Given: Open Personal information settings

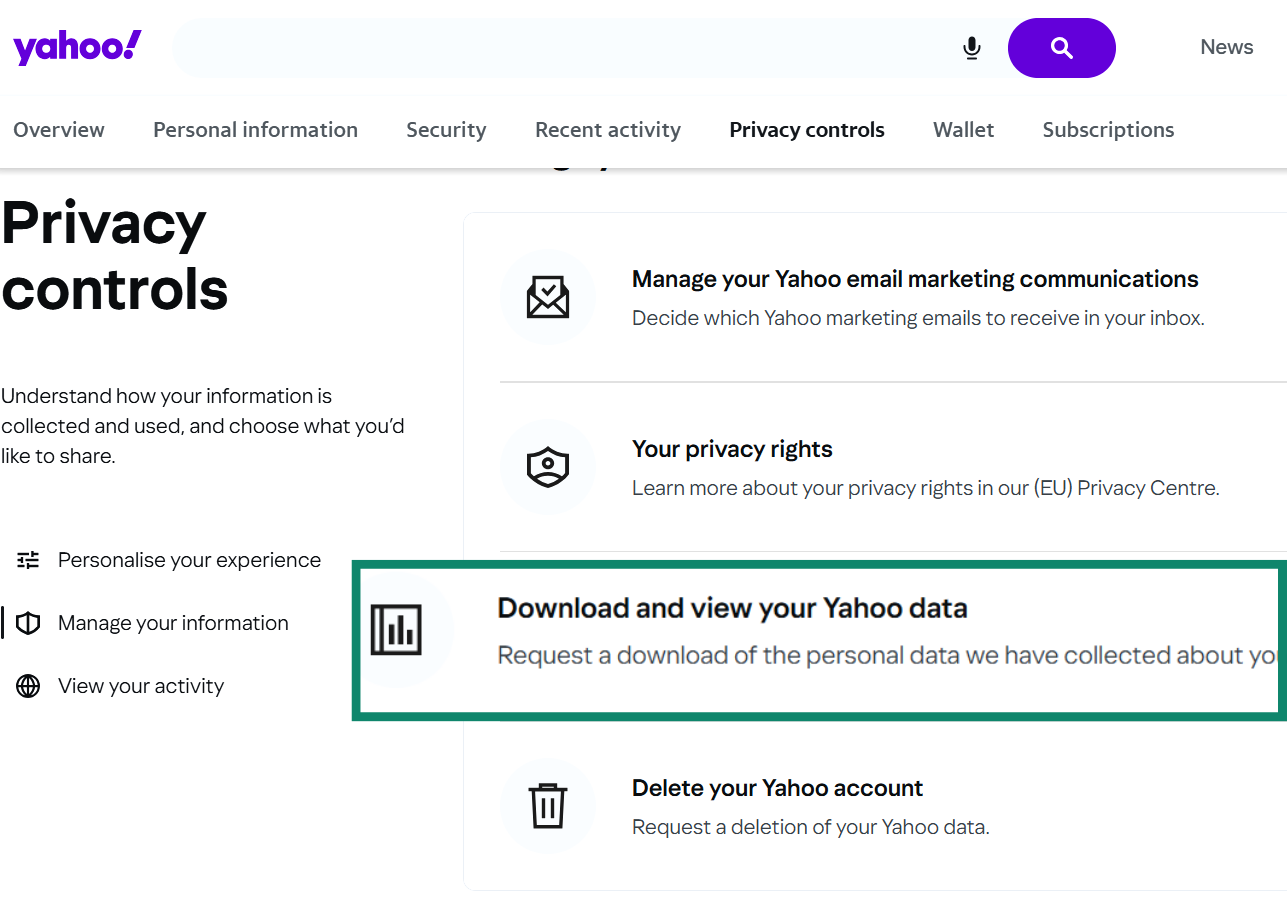Looking at the screenshot, I should tap(255, 130).
